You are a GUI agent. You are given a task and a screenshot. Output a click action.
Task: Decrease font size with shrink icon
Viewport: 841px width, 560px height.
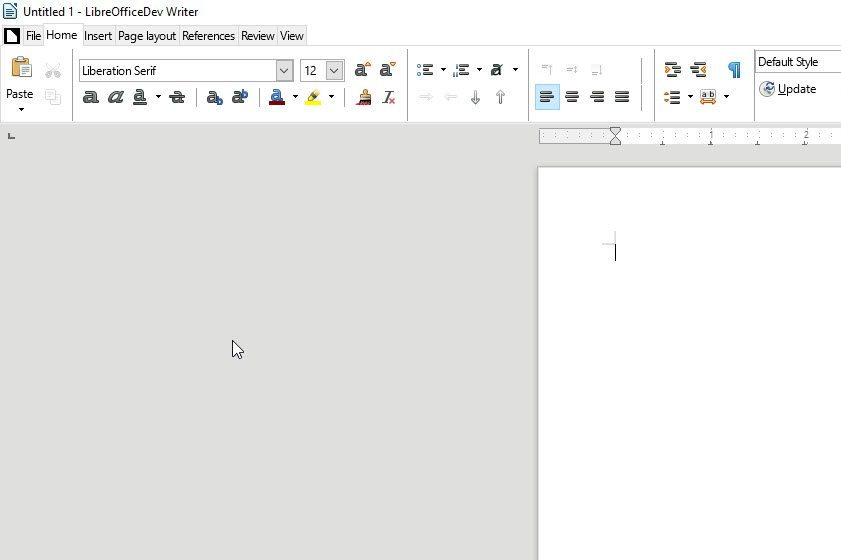pos(387,70)
